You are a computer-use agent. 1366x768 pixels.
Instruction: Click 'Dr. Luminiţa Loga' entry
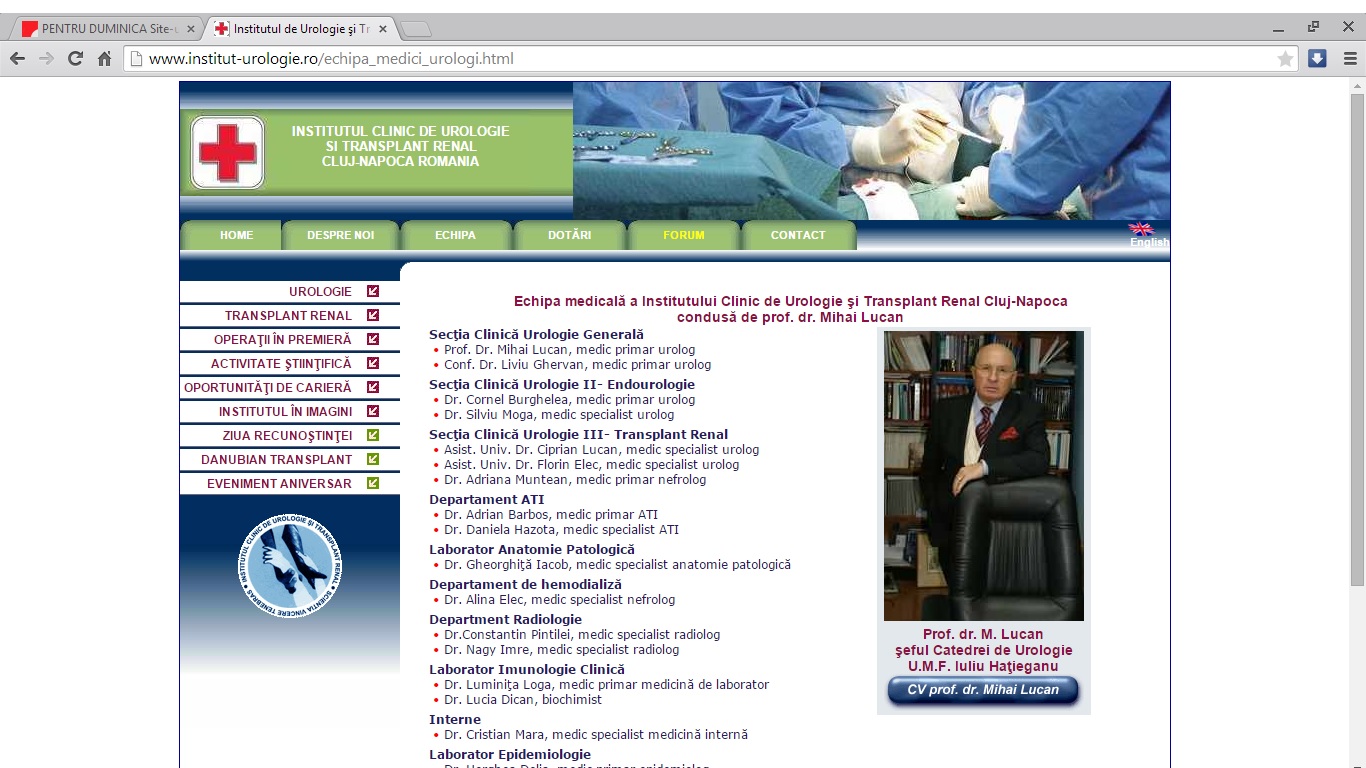point(607,685)
